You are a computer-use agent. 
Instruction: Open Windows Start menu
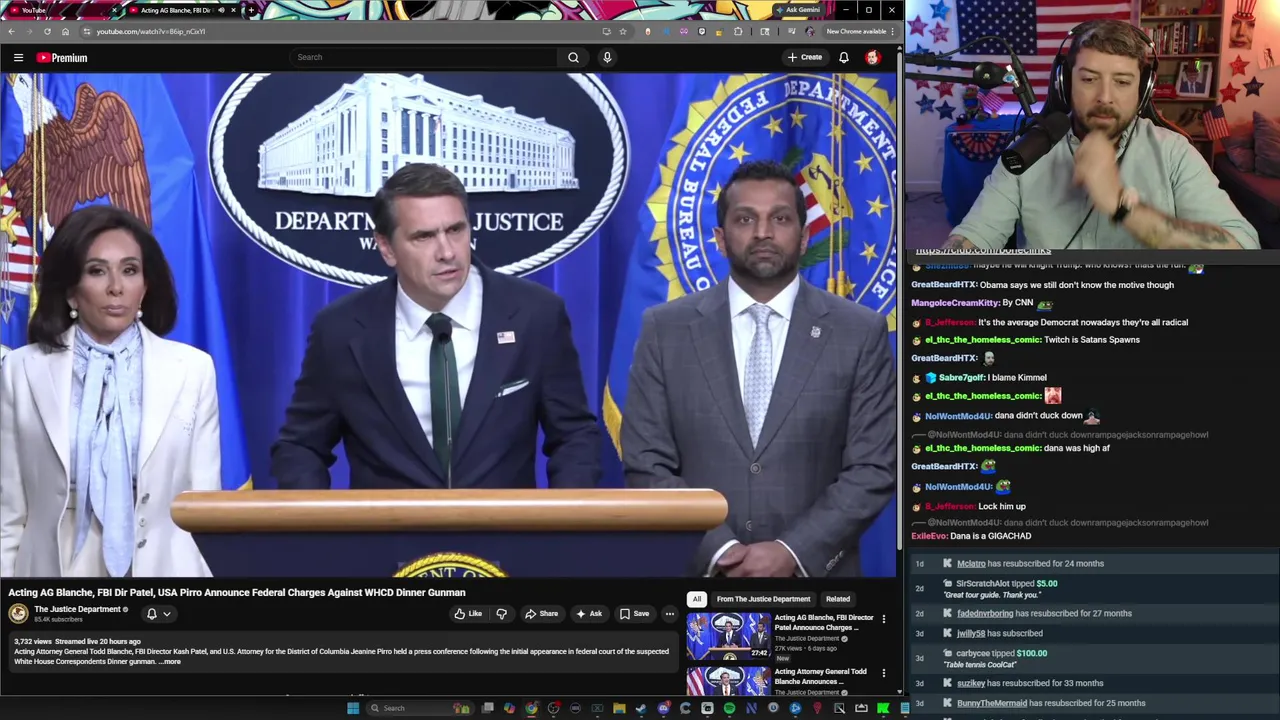(352, 708)
